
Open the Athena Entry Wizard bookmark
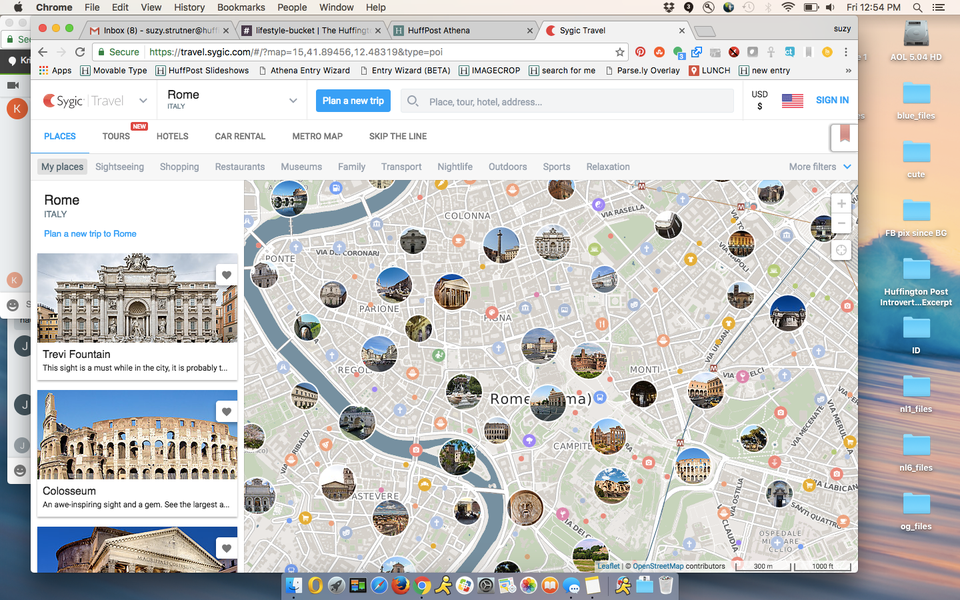pyautogui.click(x=304, y=70)
